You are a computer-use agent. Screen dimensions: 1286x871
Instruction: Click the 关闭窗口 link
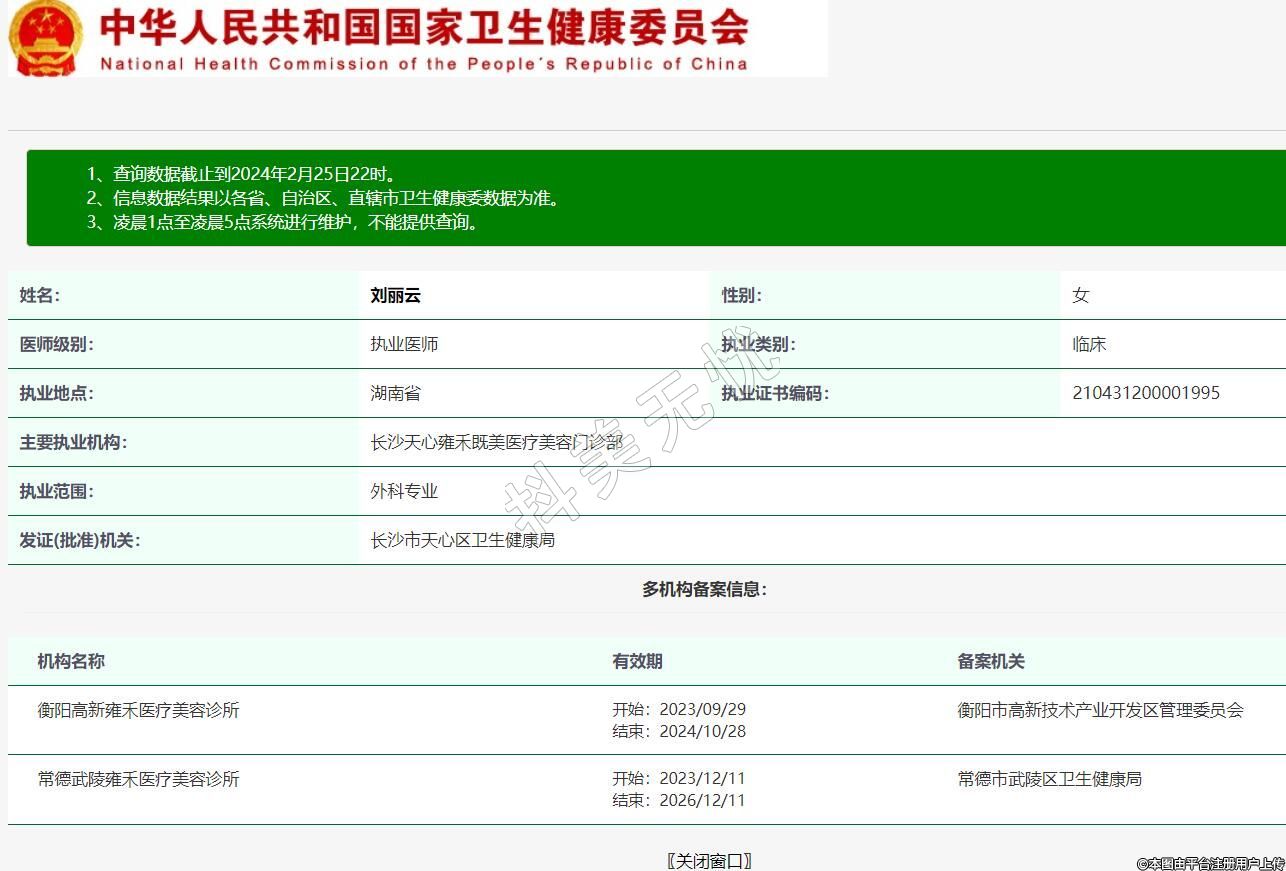[x=709, y=860]
